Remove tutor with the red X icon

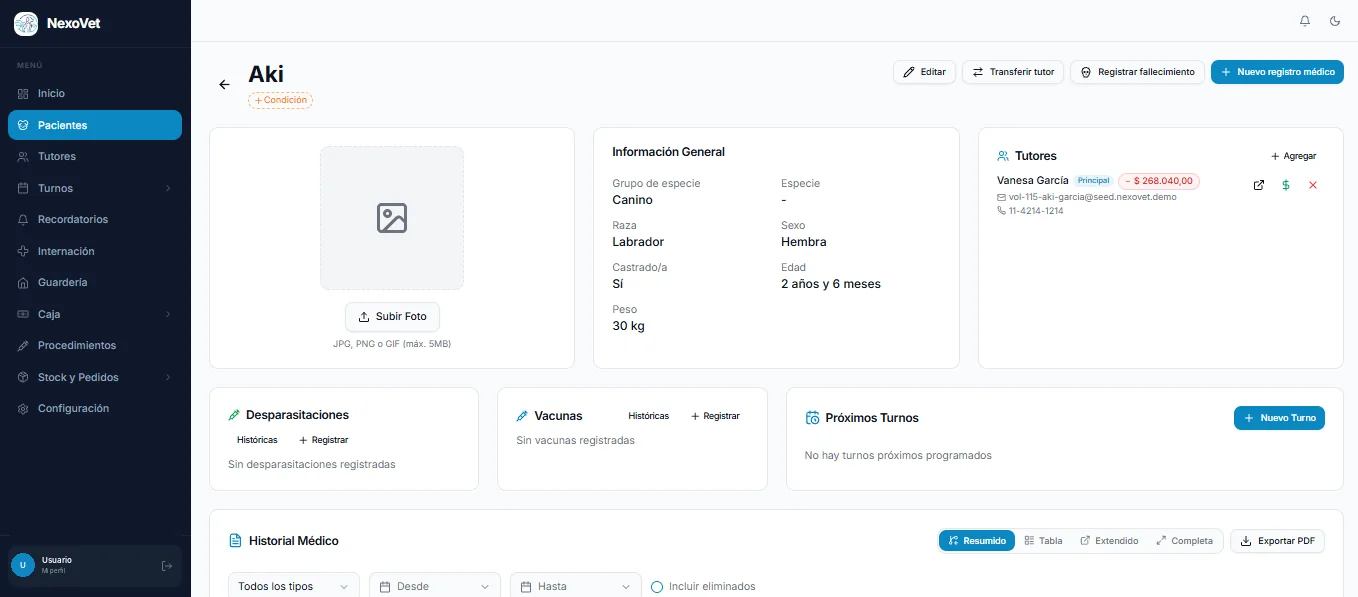pyautogui.click(x=1313, y=185)
